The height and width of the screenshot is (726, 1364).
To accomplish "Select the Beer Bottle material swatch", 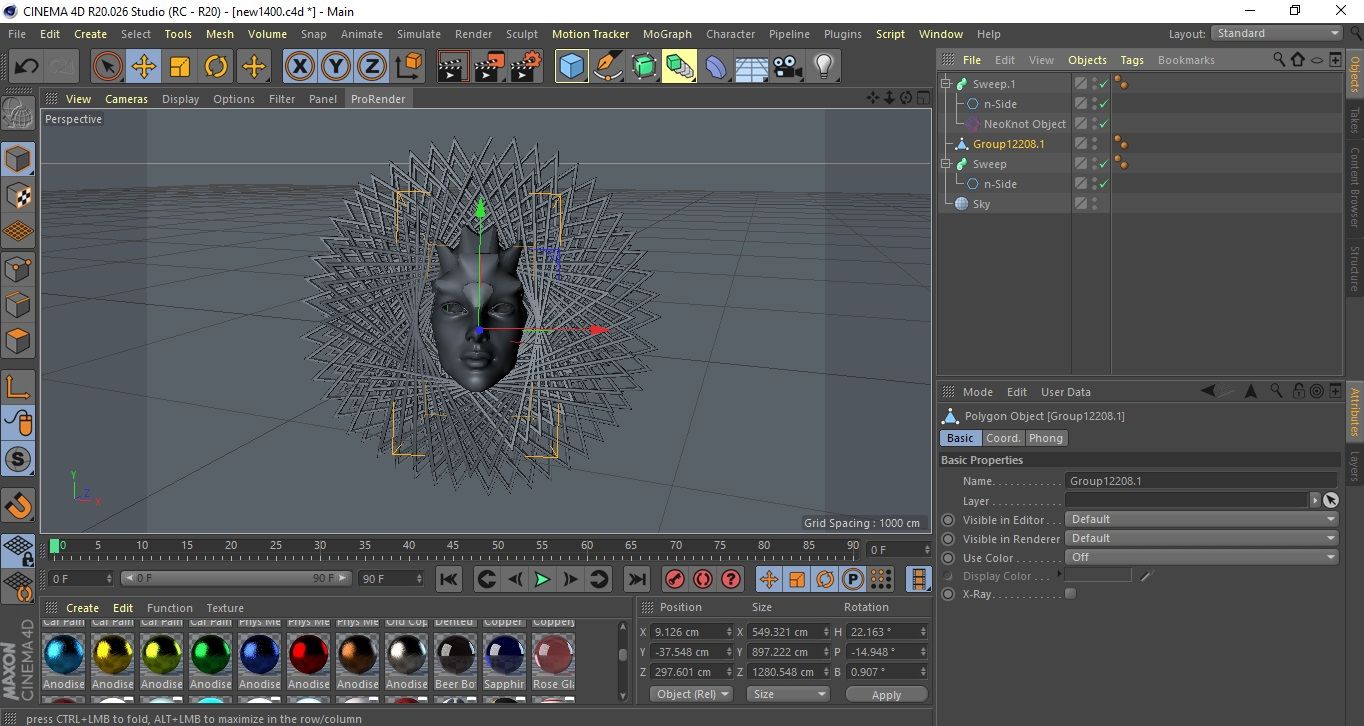I will tap(455, 655).
